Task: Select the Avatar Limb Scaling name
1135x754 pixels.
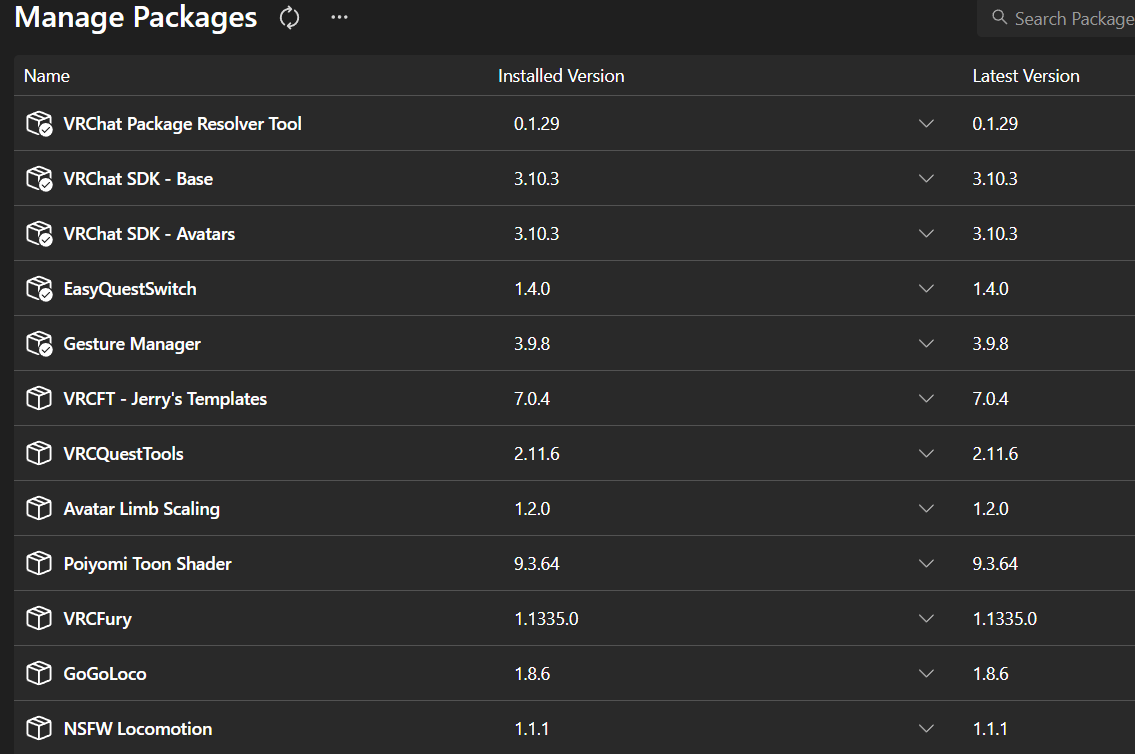Action: pos(142,509)
